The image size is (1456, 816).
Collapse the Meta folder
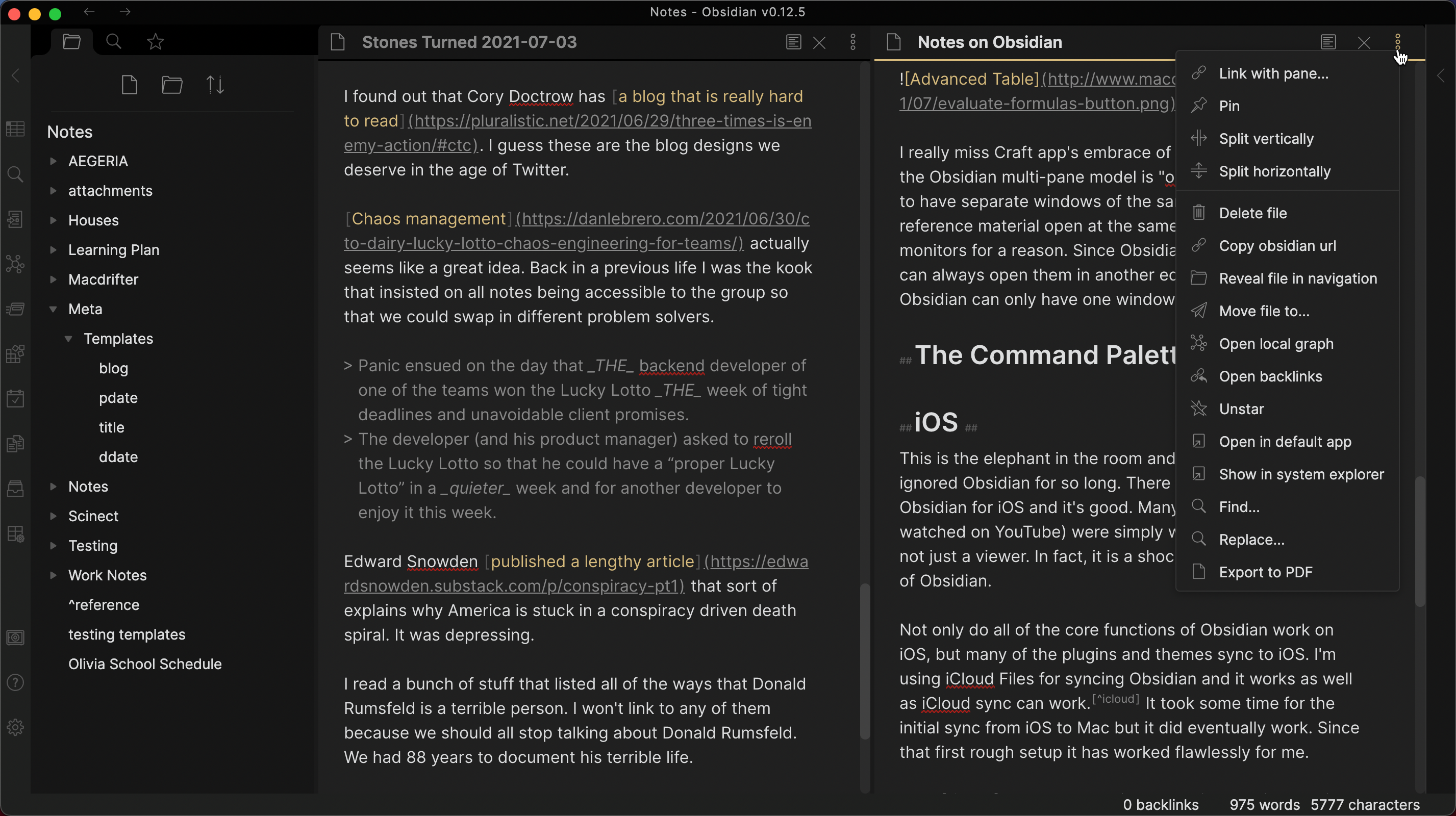pyautogui.click(x=53, y=309)
